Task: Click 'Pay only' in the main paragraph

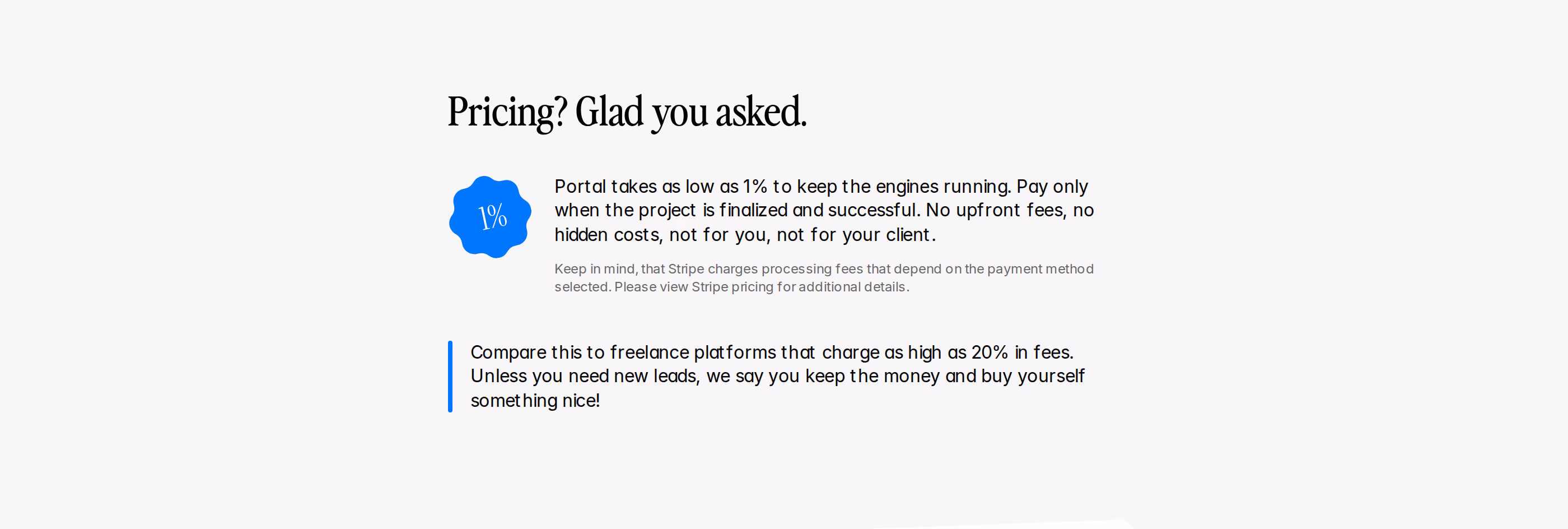Action: (x=1052, y=187)
